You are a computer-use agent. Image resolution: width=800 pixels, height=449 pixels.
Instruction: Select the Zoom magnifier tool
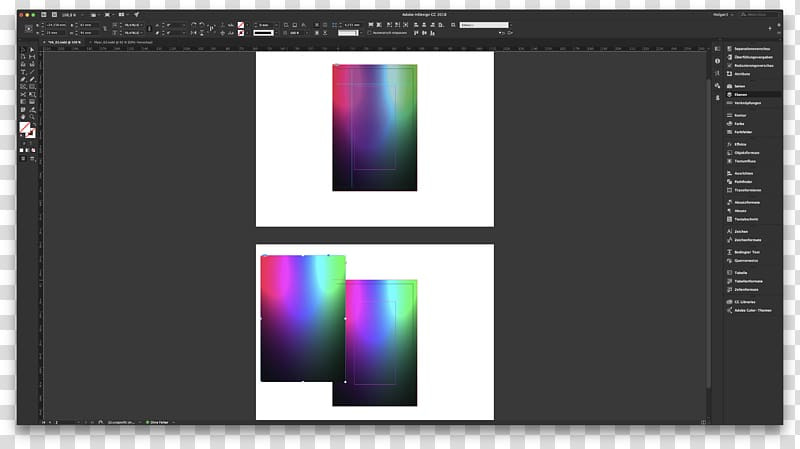[x=32, y=117]
